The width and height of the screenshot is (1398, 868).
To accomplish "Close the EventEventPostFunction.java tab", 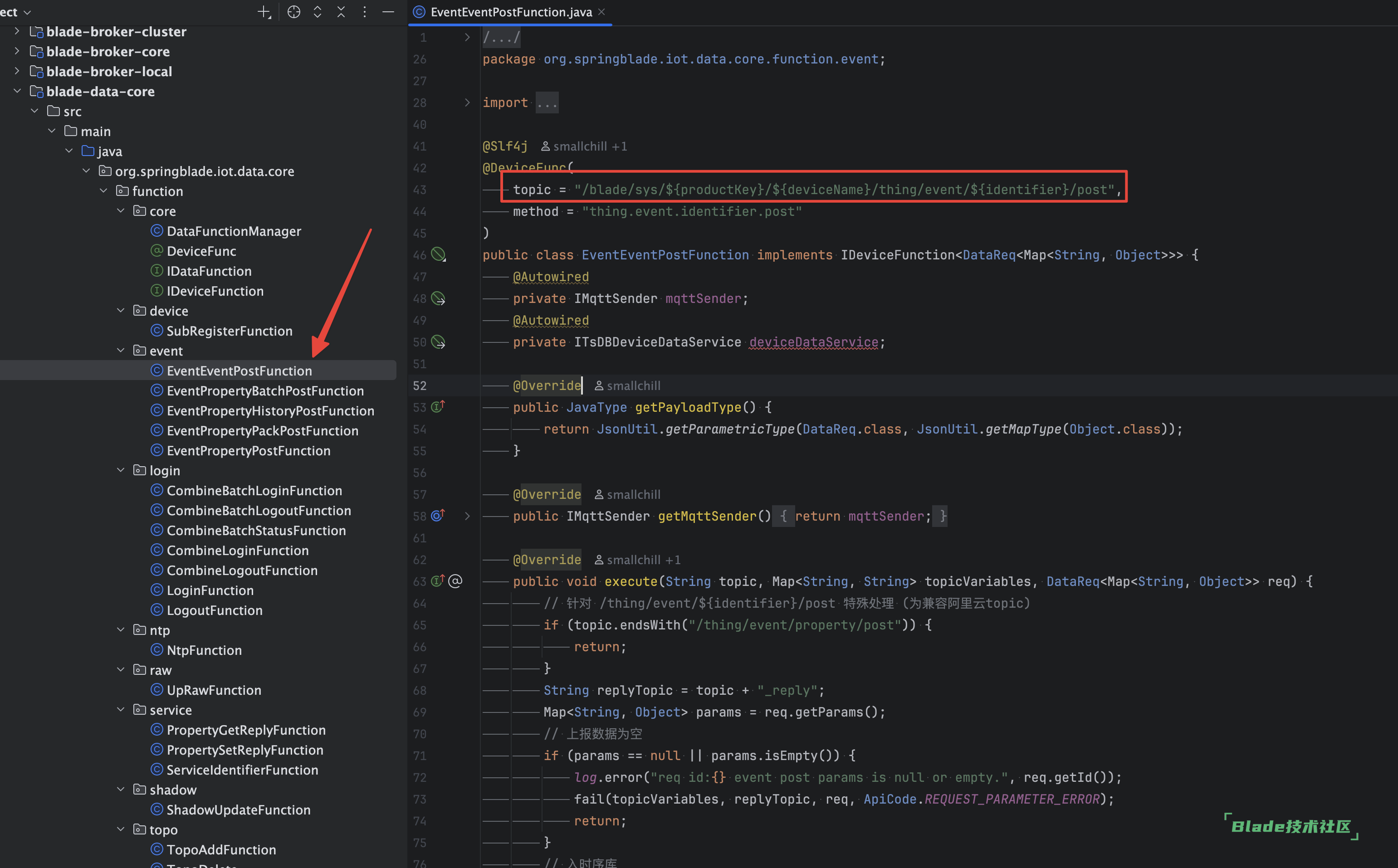I will pos(601,12).
